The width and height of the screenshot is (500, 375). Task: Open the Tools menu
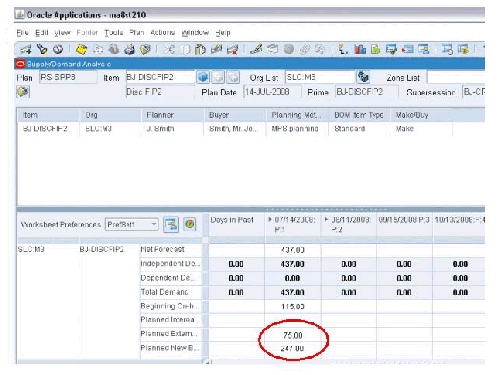click(x=113, y=33)
